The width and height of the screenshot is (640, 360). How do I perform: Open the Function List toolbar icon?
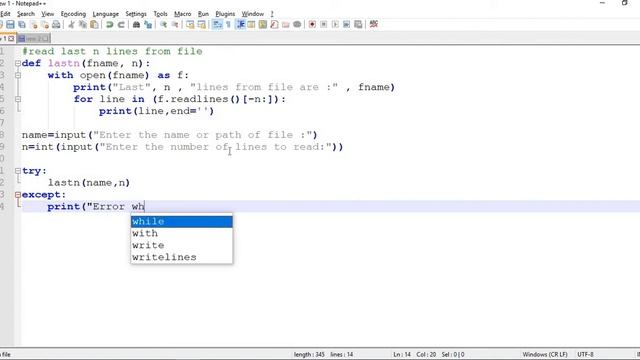(x=274, y=24)
